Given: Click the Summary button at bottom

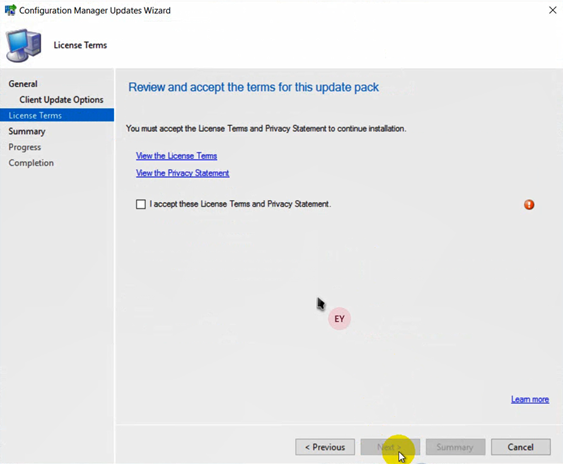Looking at the screenshot, I should click(x=455, y=447).
